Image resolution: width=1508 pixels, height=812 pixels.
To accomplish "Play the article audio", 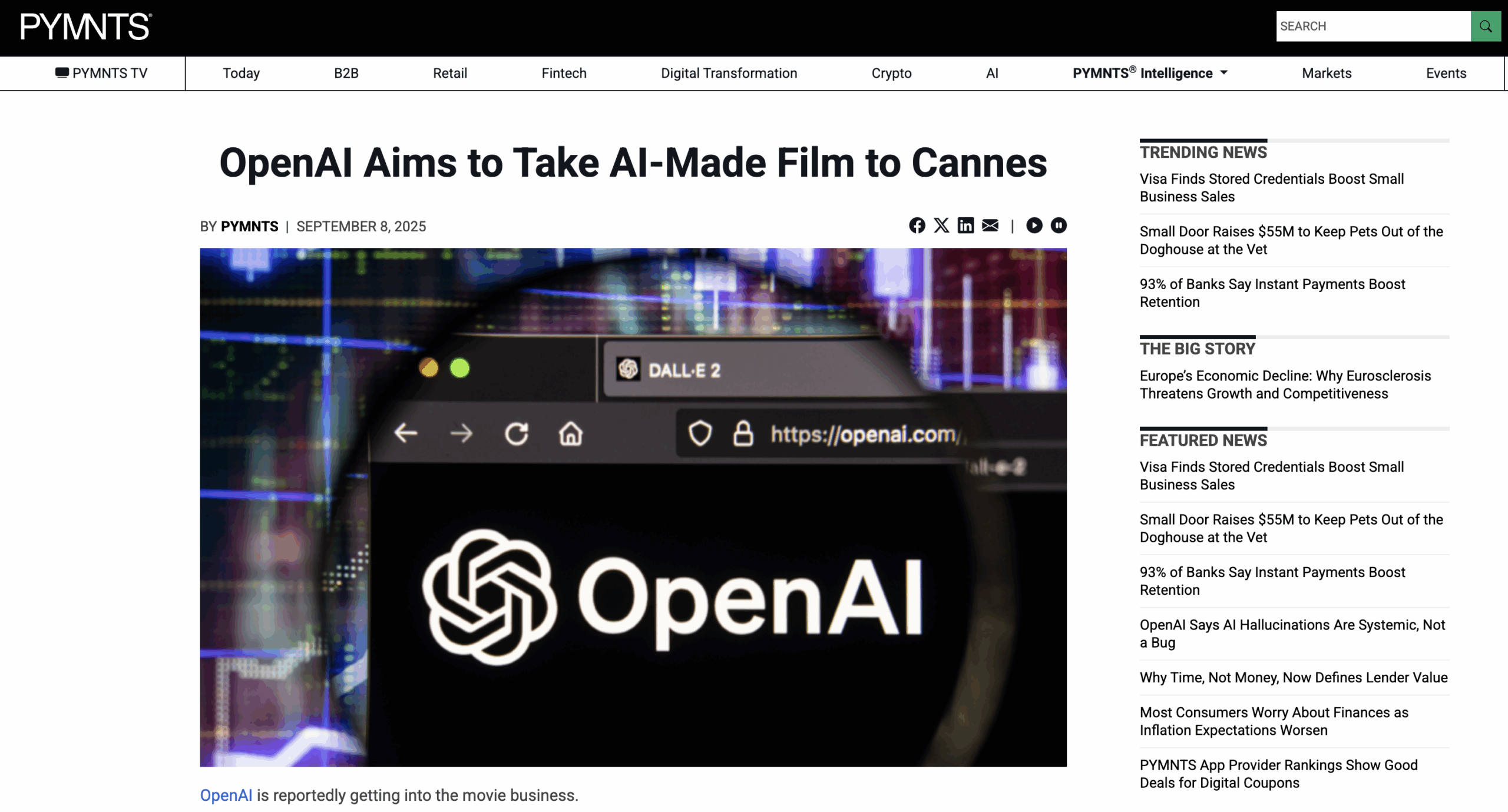I will coord(1034,226).
